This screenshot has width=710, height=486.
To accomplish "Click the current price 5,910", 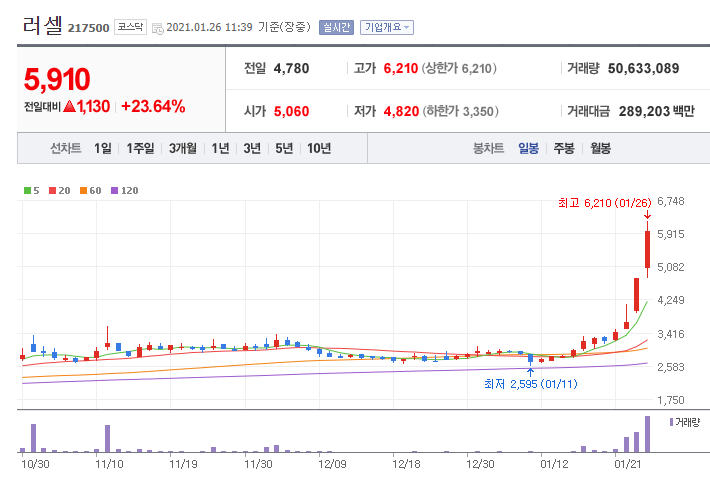I will pos(57,79).
